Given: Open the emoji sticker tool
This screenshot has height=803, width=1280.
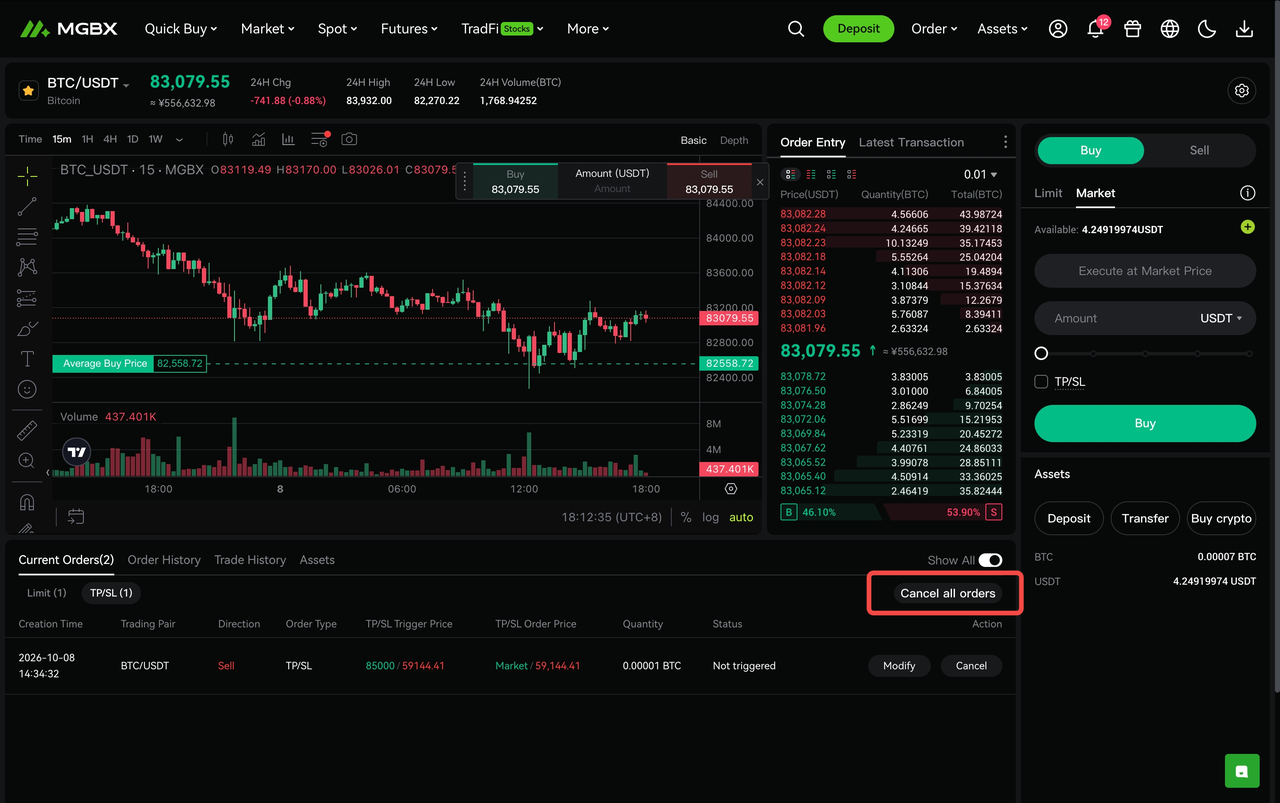Looking at the screenshot, I should [x=27, y=389].
